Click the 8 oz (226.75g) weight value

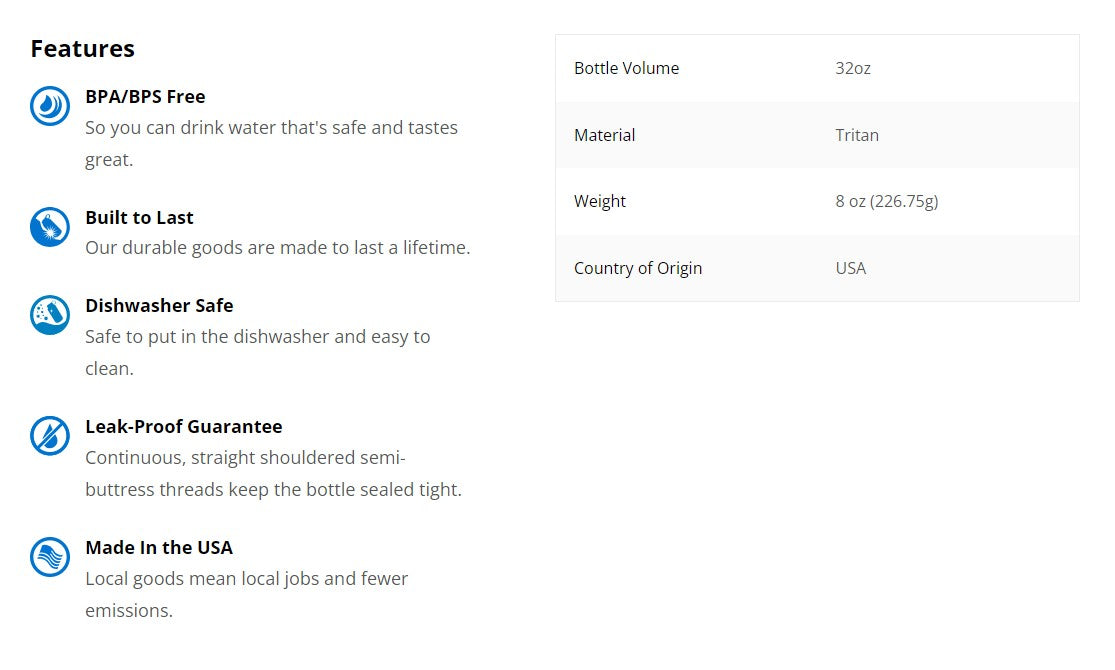pos(887,201)
